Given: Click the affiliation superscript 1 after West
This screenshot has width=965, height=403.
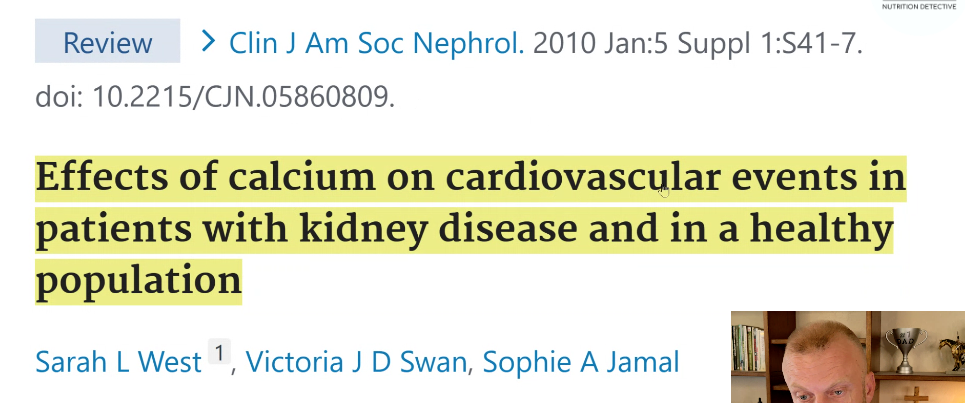Looking at the screenshot, I should tap(219, 352).
